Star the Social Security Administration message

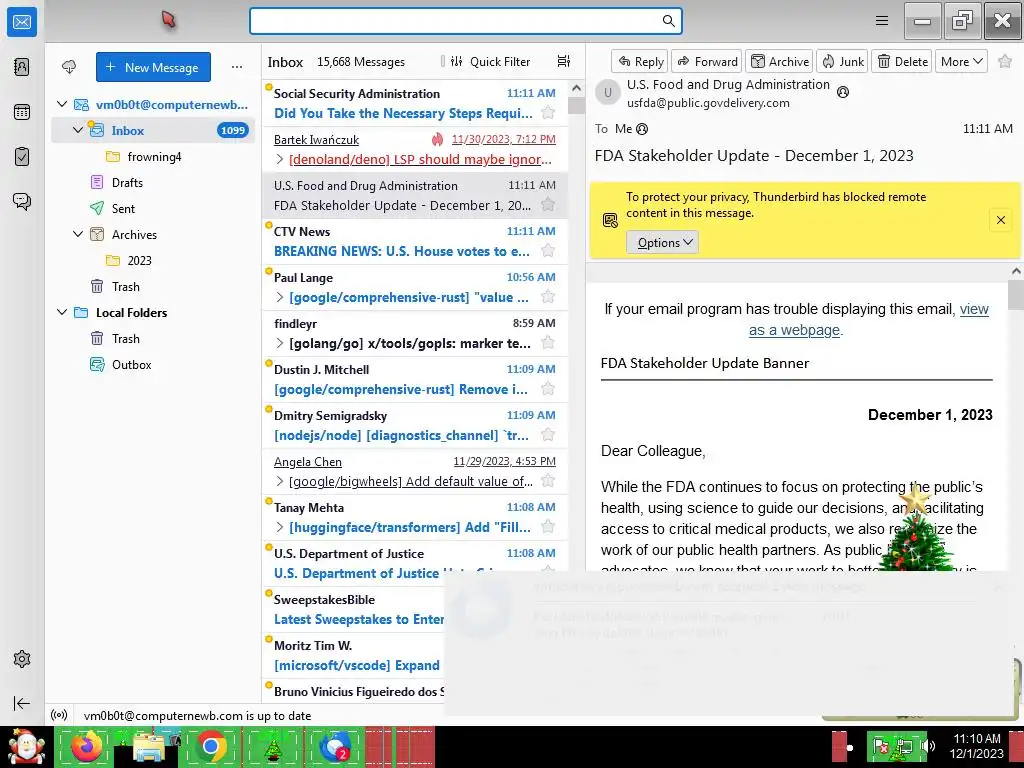(x=549, y=113)
